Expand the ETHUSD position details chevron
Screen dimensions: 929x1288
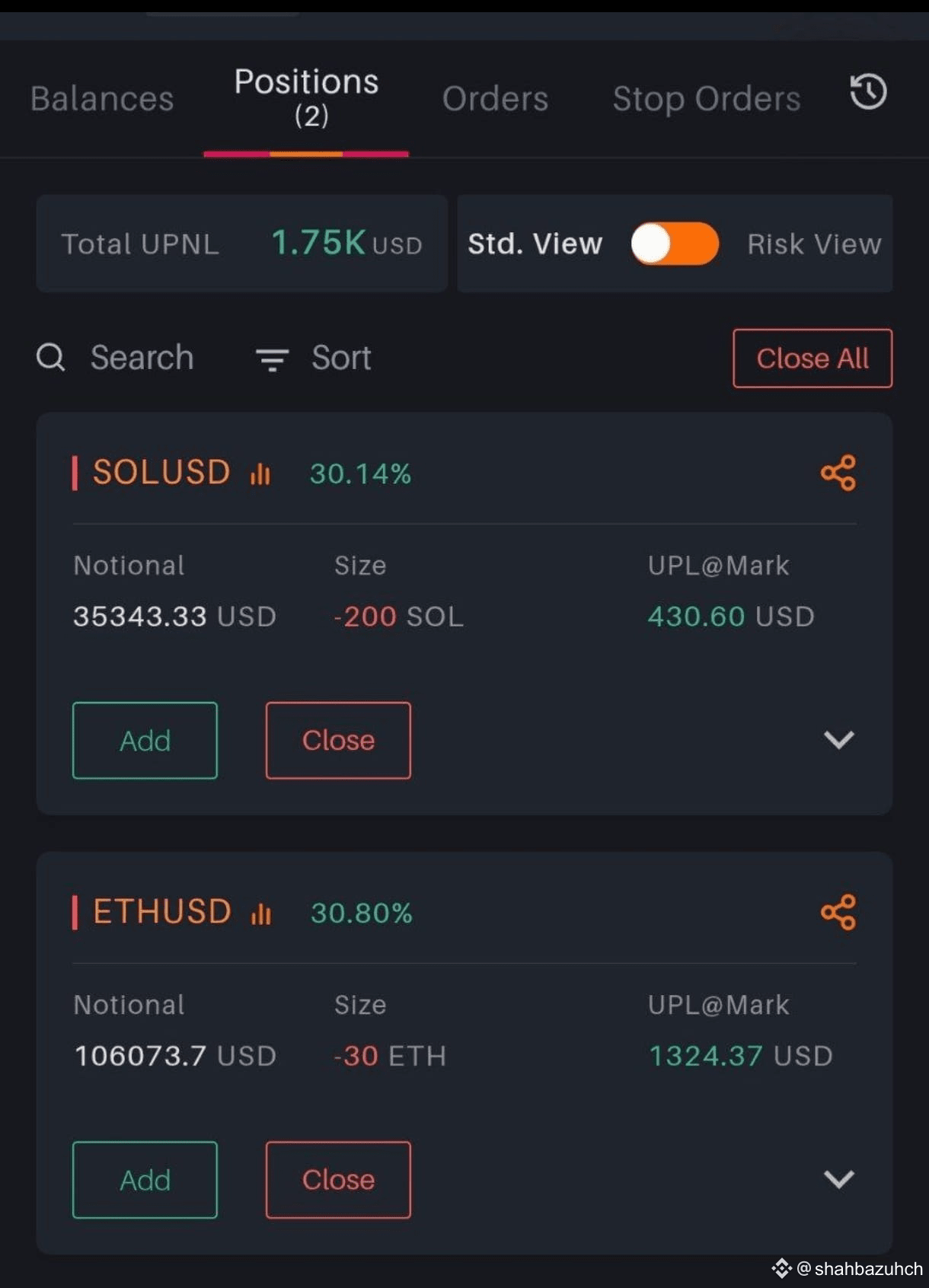[839, 1178]
